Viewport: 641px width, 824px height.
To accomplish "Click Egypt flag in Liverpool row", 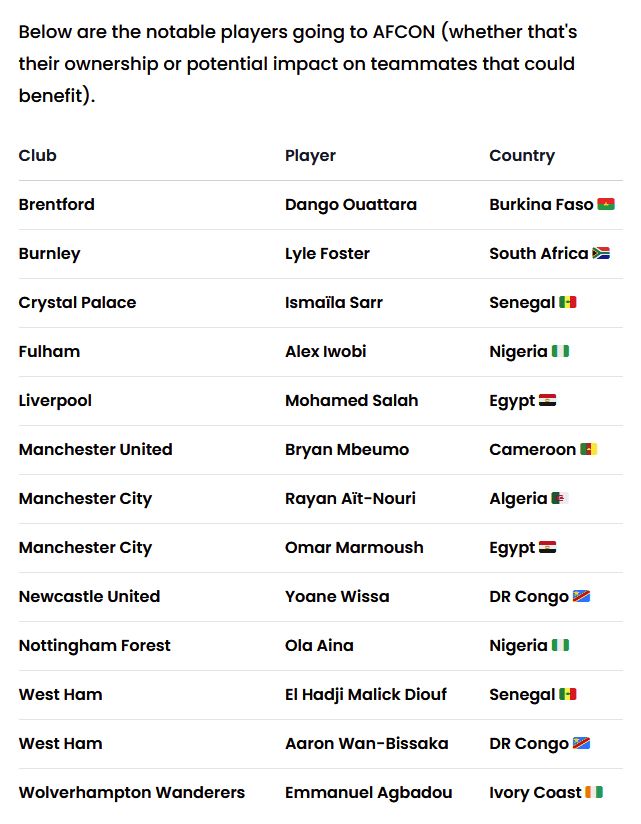I will (x=547, y=400).
